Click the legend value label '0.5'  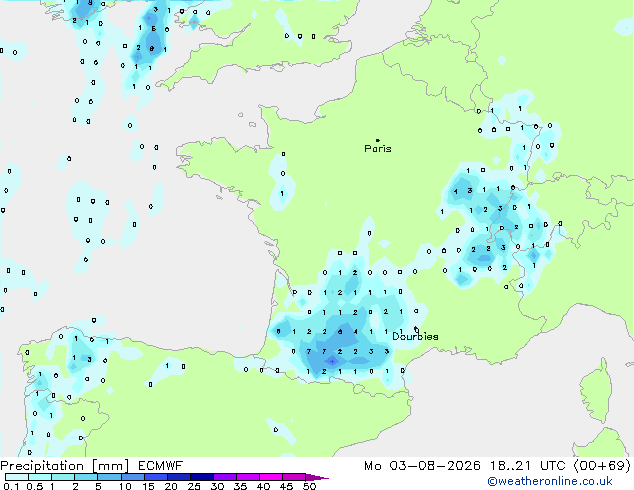click(x=35, y=486)
